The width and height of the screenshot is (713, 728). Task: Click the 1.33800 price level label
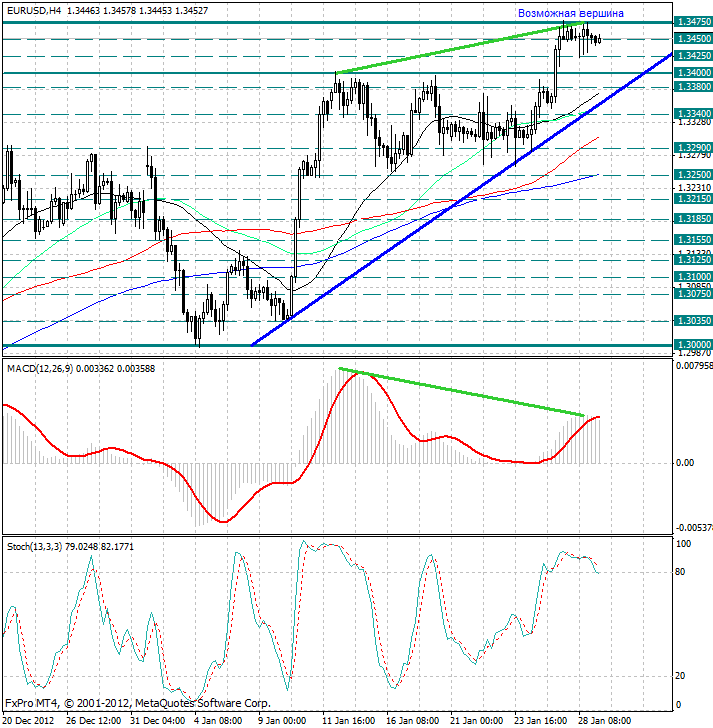[x=694, y=87]
